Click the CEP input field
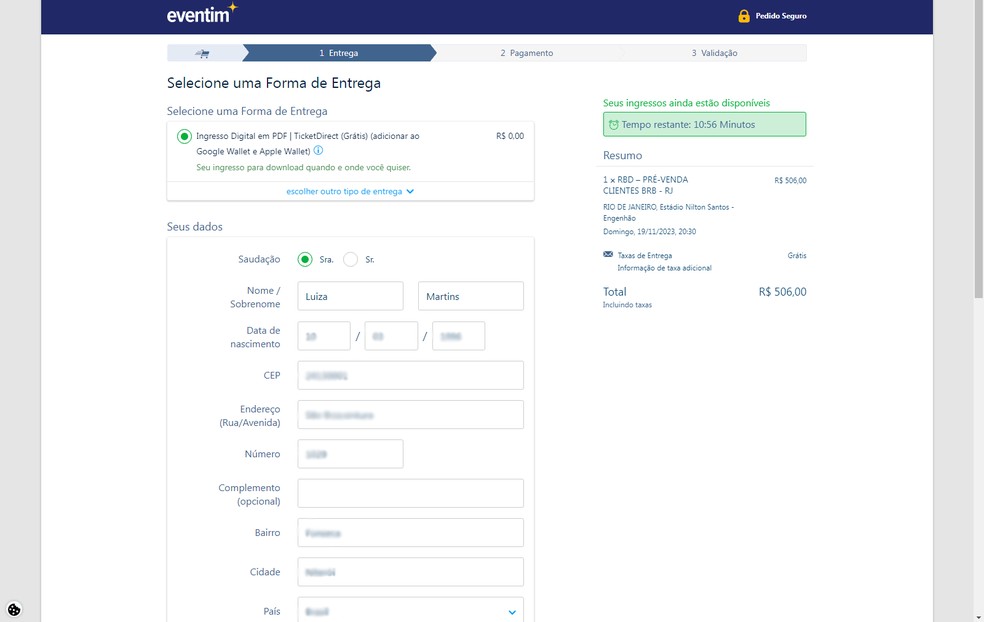This screenshot has height=622, width=984. (x=410, y=376)
